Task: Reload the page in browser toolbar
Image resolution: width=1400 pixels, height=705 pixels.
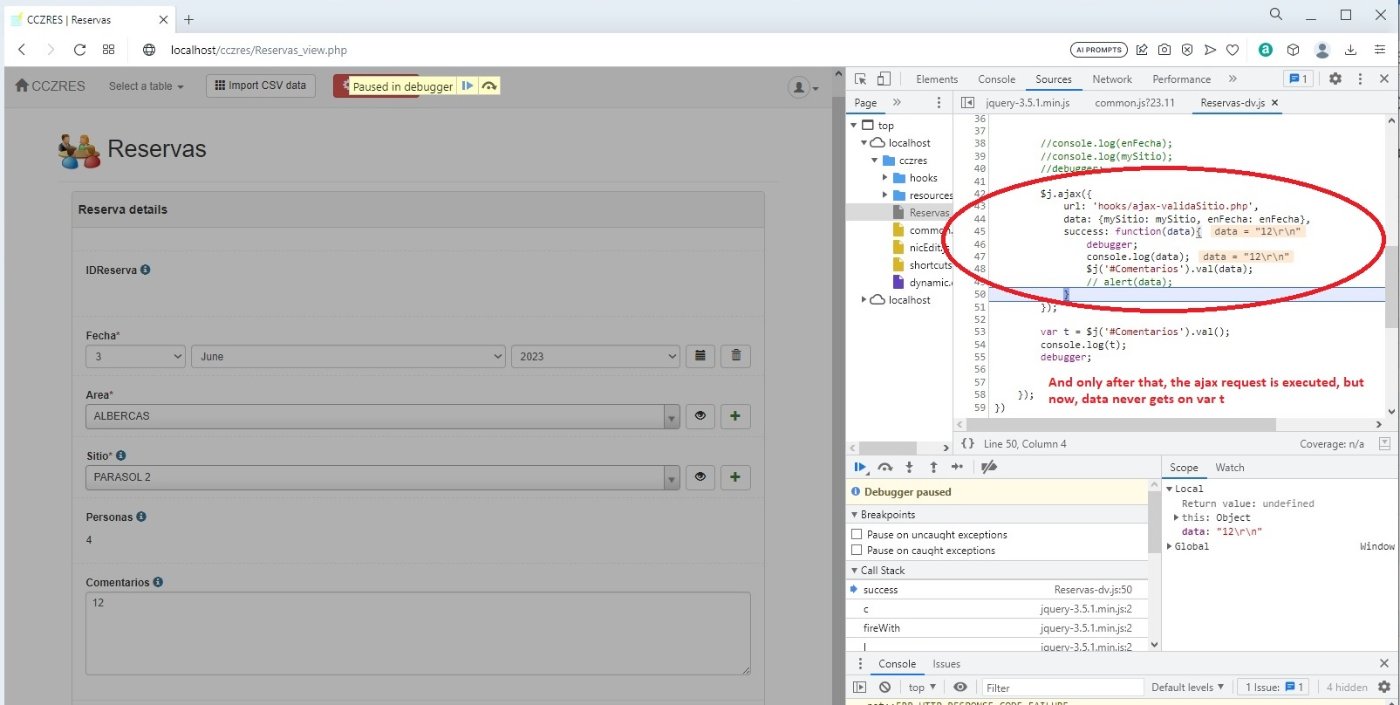Action: (79, 49)
